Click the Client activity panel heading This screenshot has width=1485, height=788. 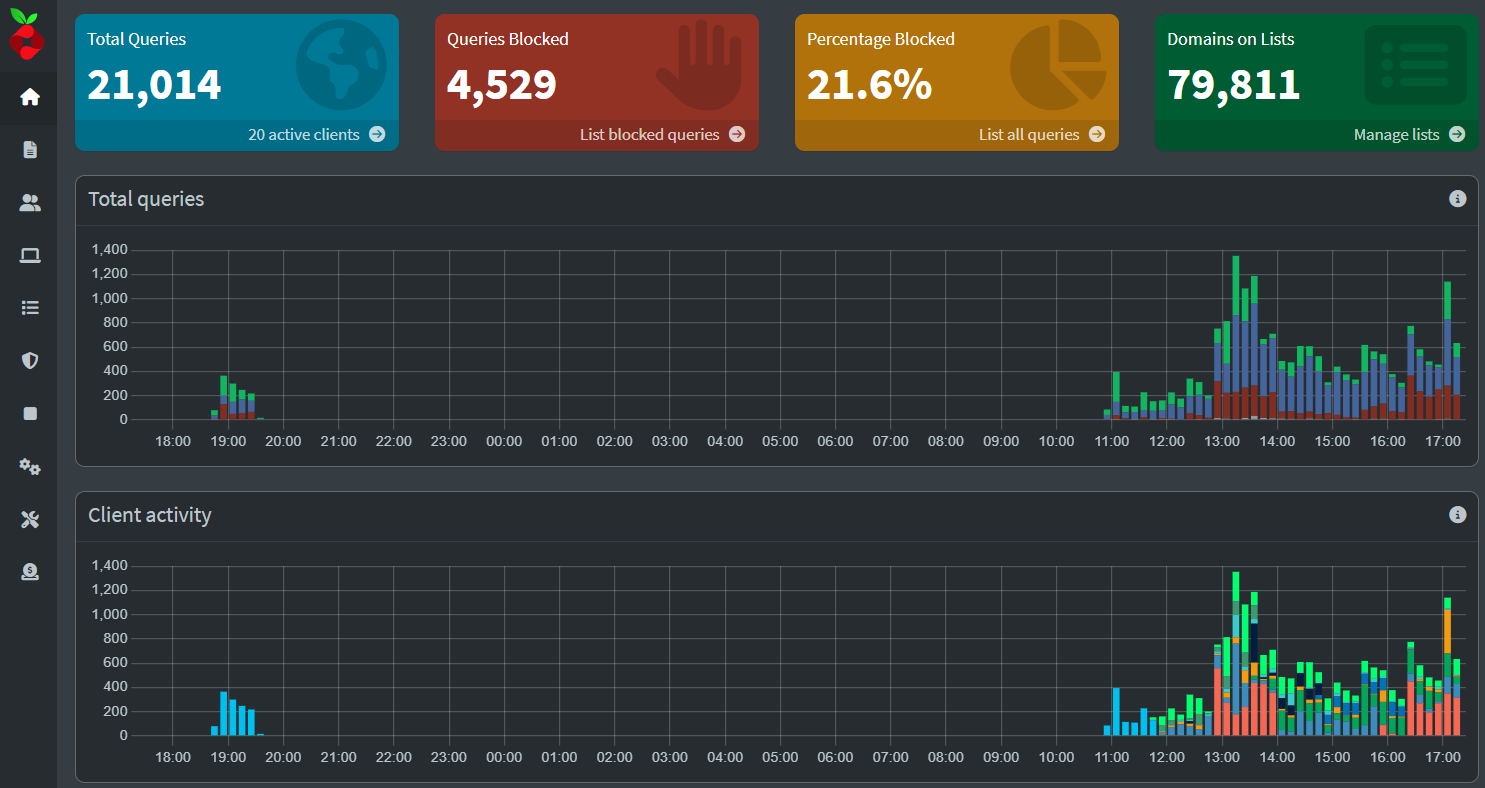coord(150,515)
